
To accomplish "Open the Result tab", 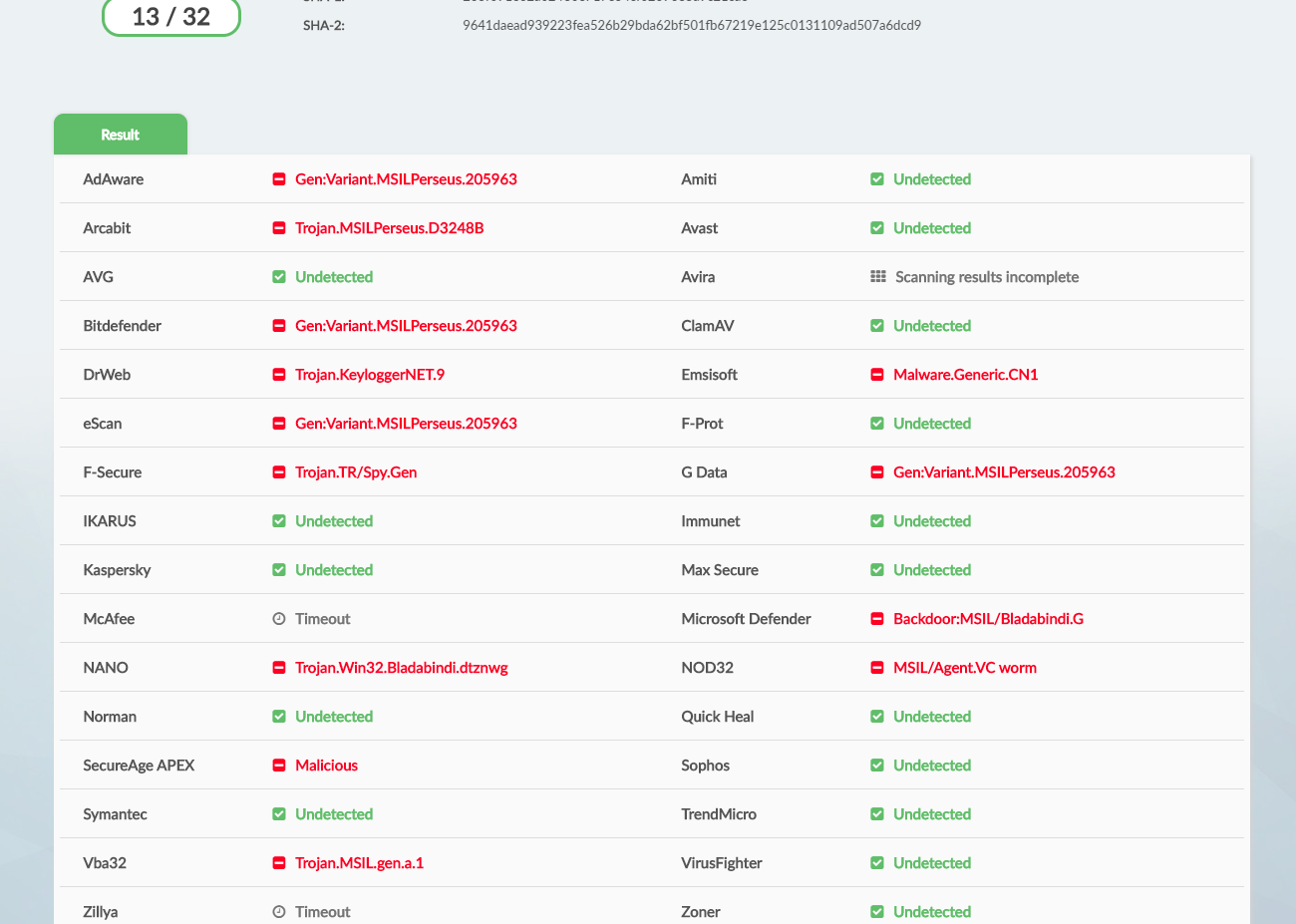I will (x=120, y=135).
